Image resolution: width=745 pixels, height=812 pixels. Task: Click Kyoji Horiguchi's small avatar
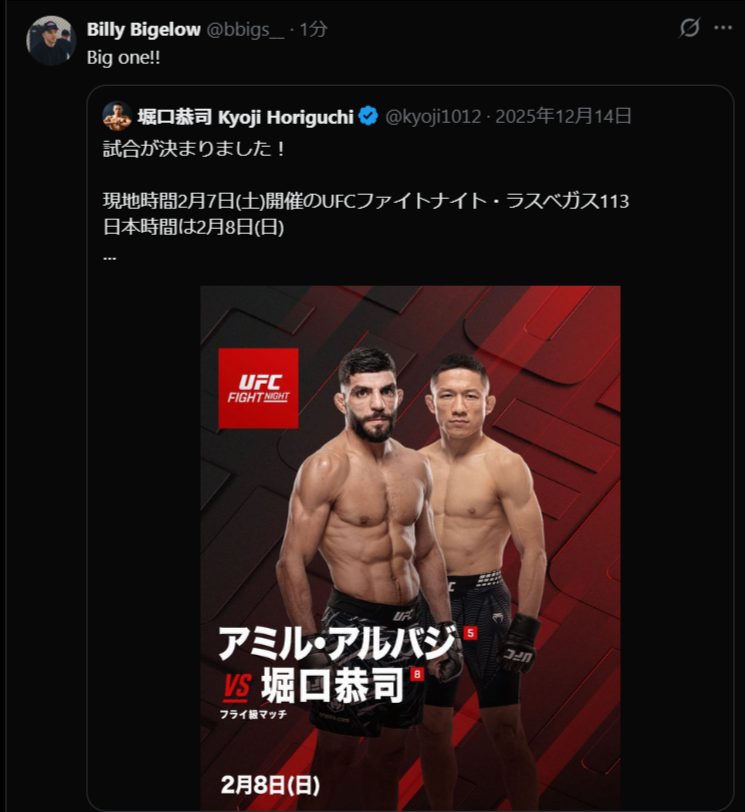(117, 116)
